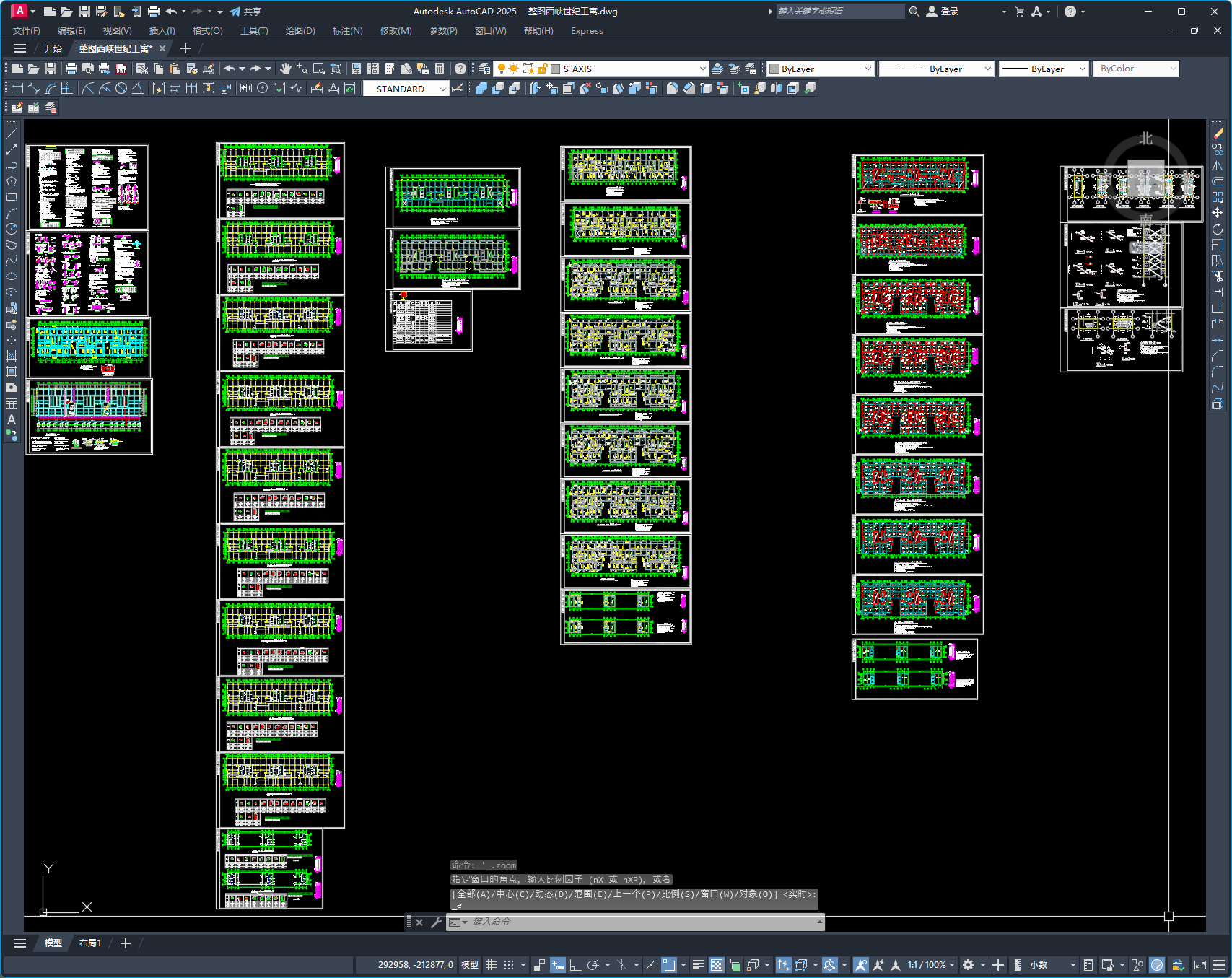The width and height of the screenshot is (1232, 978).
Task: Select the Linear dimension tool
Action: coord(17,88)
